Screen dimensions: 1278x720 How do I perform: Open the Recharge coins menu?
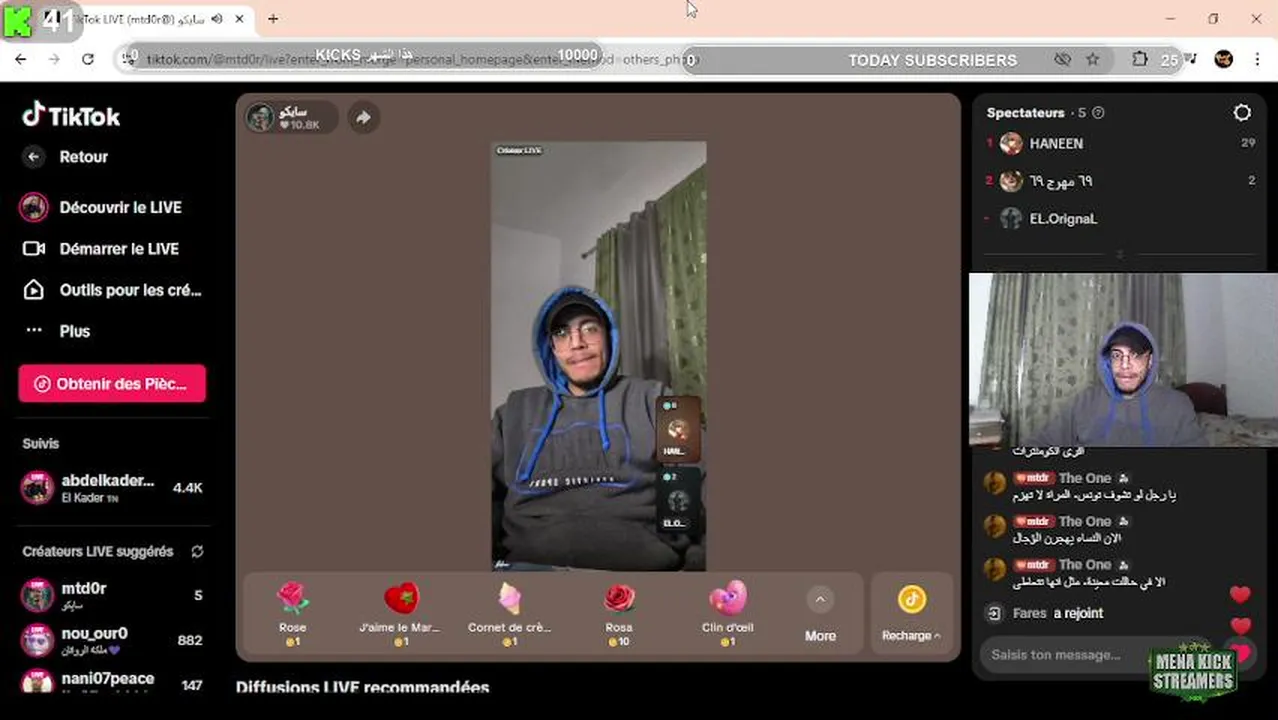(911, 614)
